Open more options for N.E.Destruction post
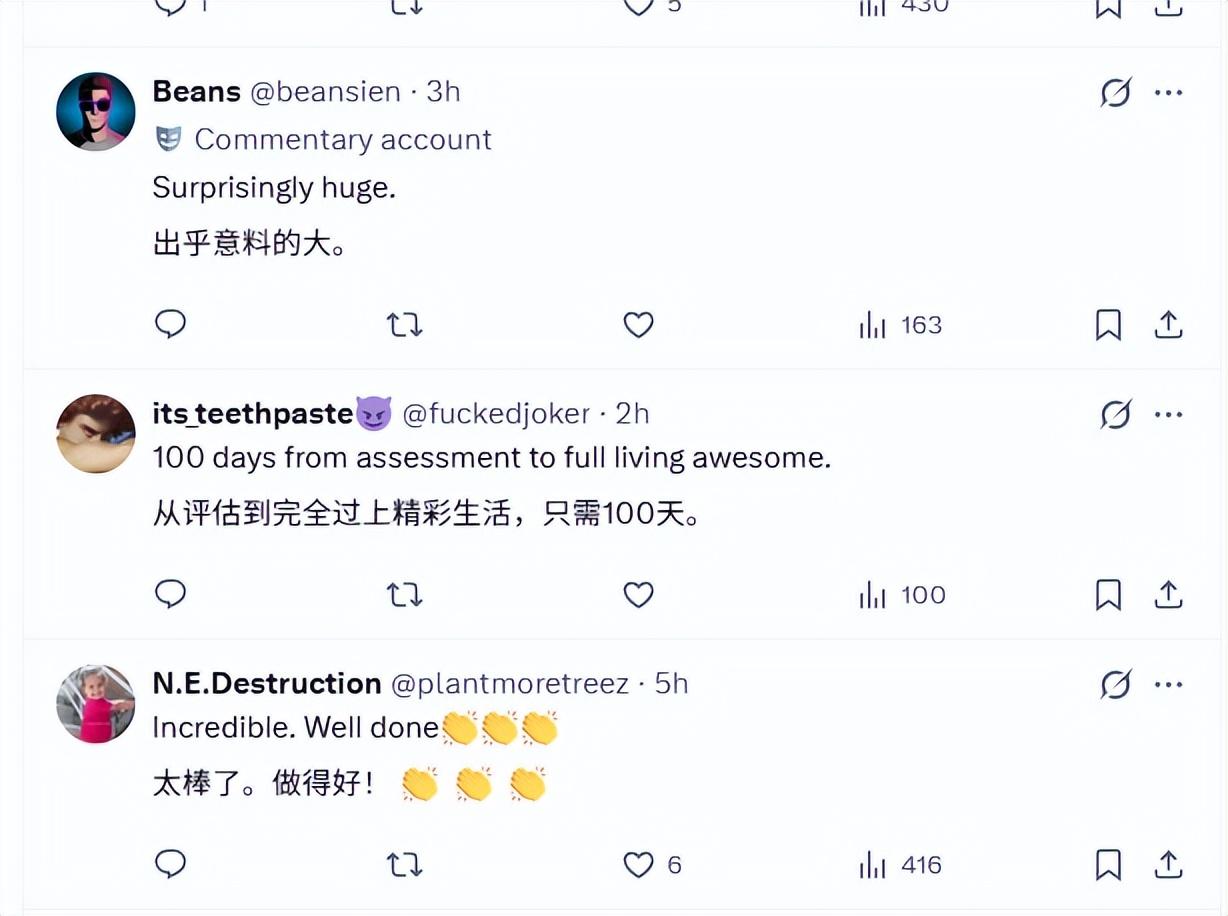1228x916 pixels. point(1168,684)
